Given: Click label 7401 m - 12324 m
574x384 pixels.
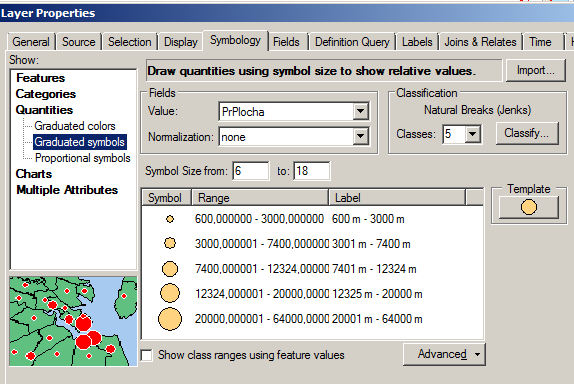Looking at the screenshot, I should coord(374,269).
